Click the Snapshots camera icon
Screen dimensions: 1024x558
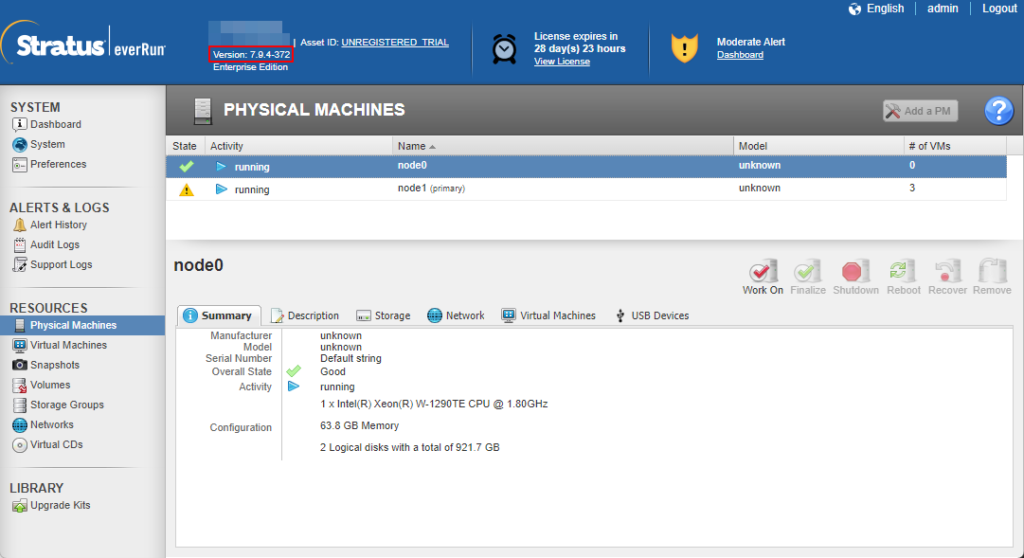(20, 365)
